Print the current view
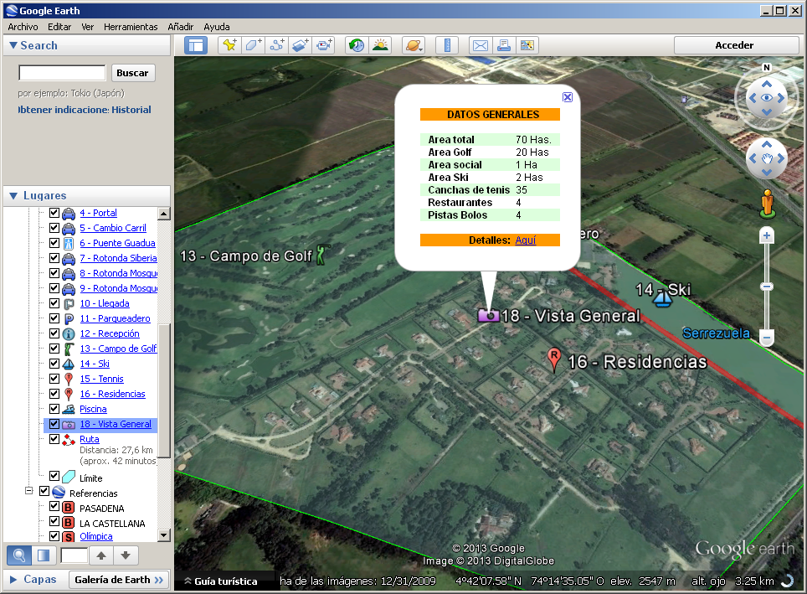Viewport: 807px width, 594px height. pos(503,45)
